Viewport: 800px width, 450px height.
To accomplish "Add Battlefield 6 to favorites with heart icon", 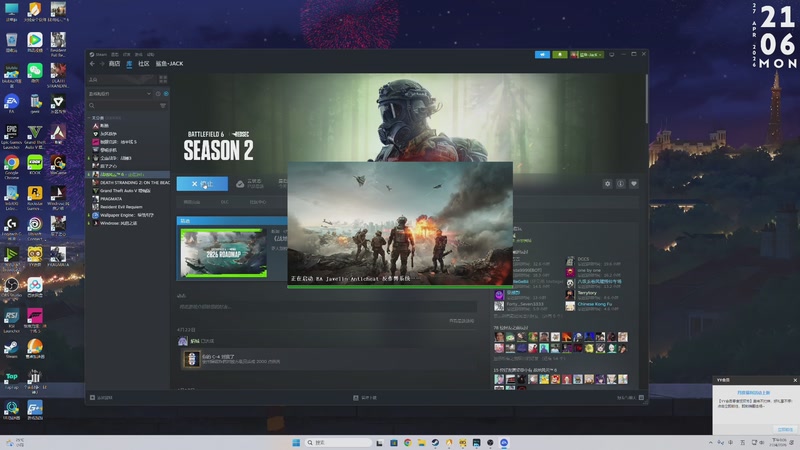I will point(634,184).
